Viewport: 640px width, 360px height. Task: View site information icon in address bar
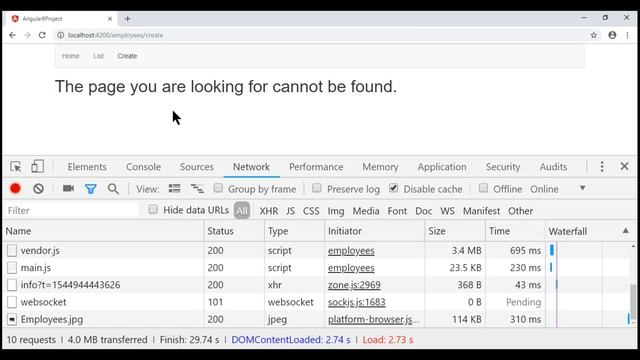(x=60, y=35)
